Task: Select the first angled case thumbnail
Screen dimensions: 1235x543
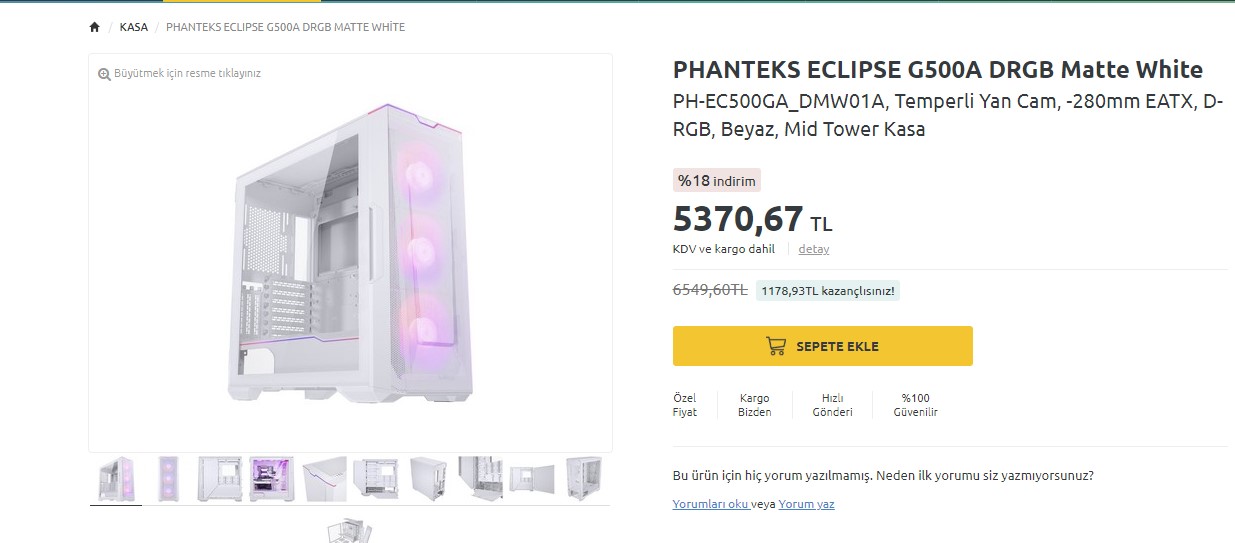Action: click(116, 479)
